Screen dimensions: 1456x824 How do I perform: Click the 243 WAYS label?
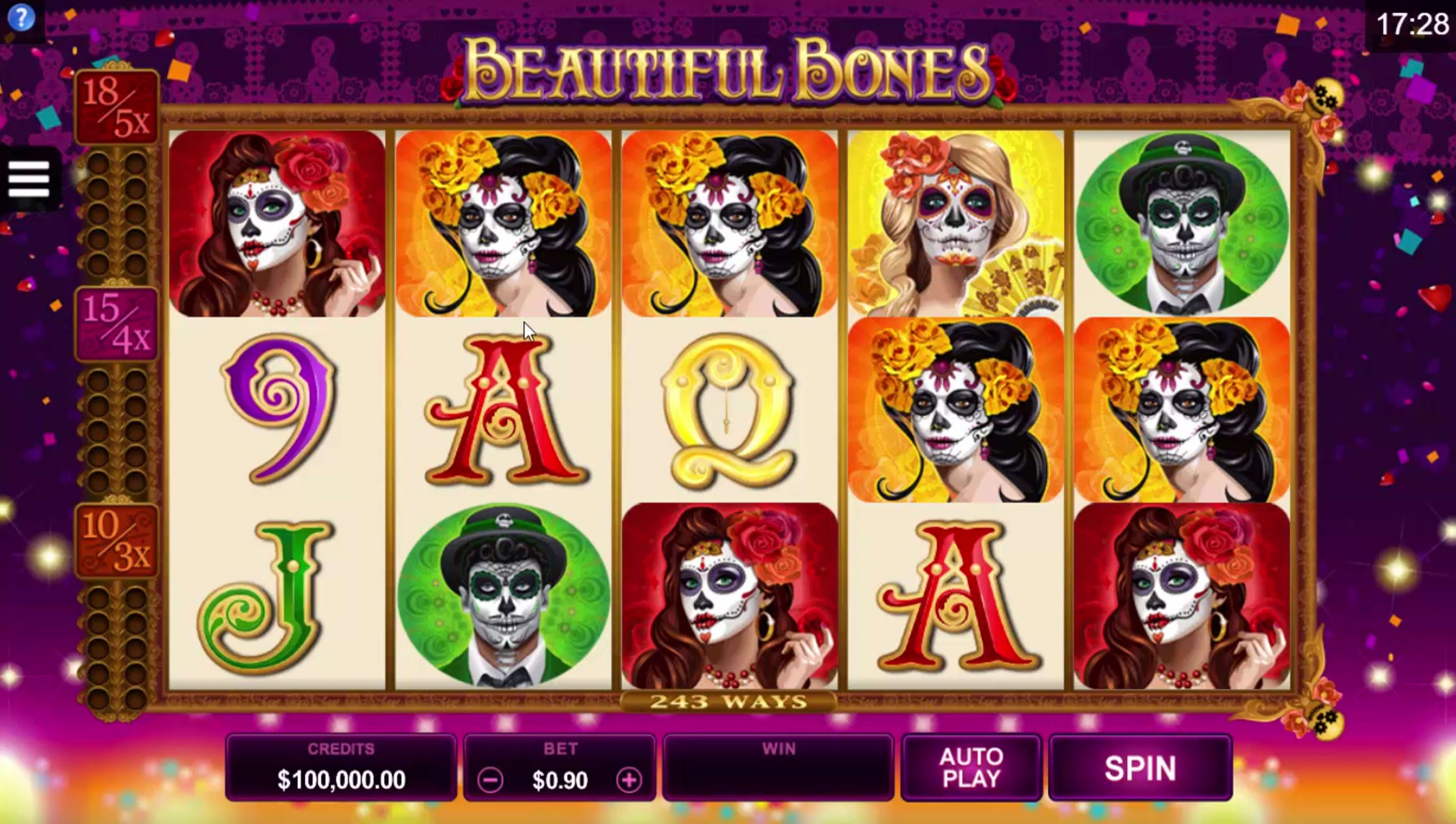[x=728, y=702]
